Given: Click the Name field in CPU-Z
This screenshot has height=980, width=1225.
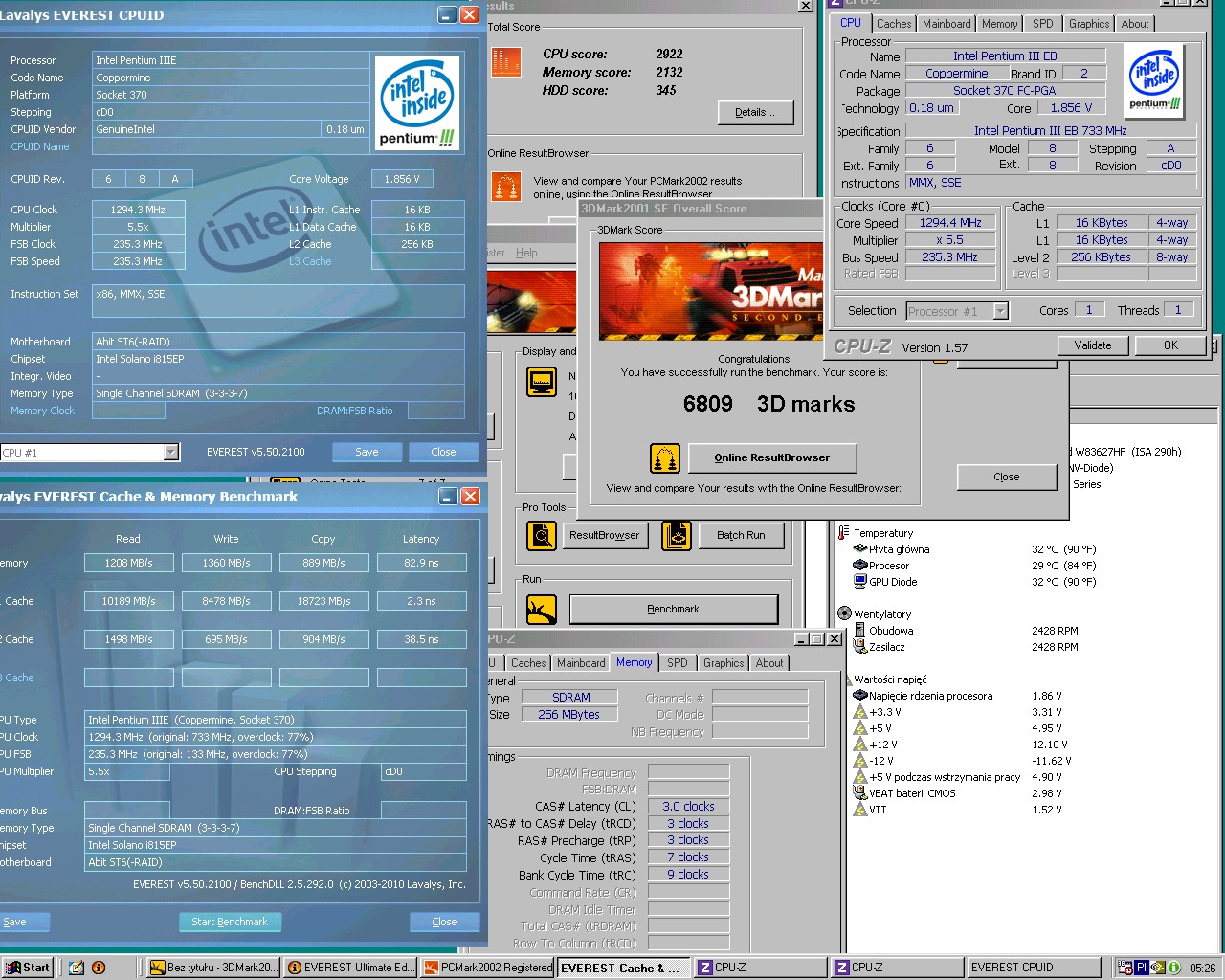Looking at the screenshot, I should pos(1005,56).
